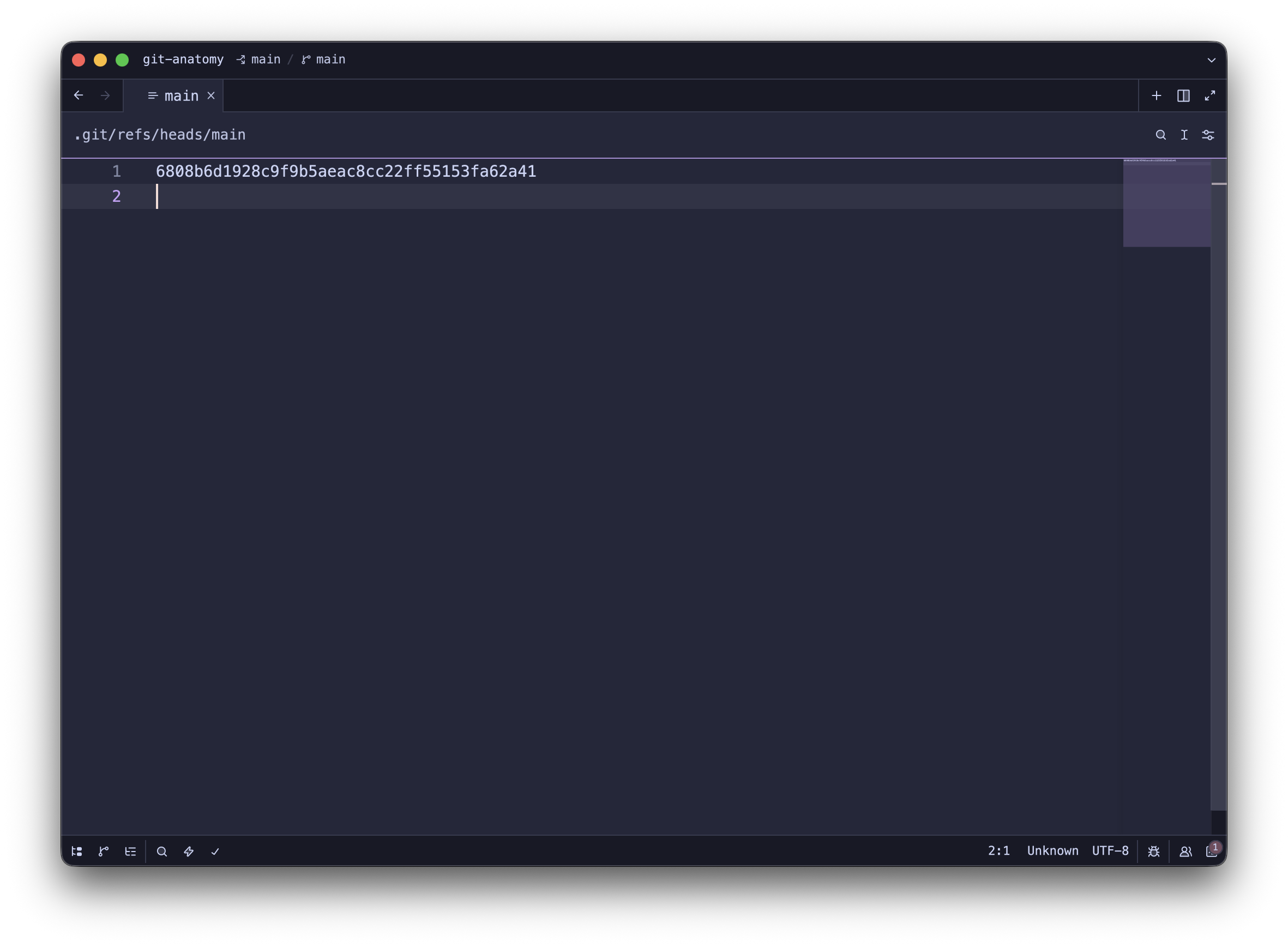
Task: Toggle editor controls sliders icon
Action: [x=1208, y=135]
